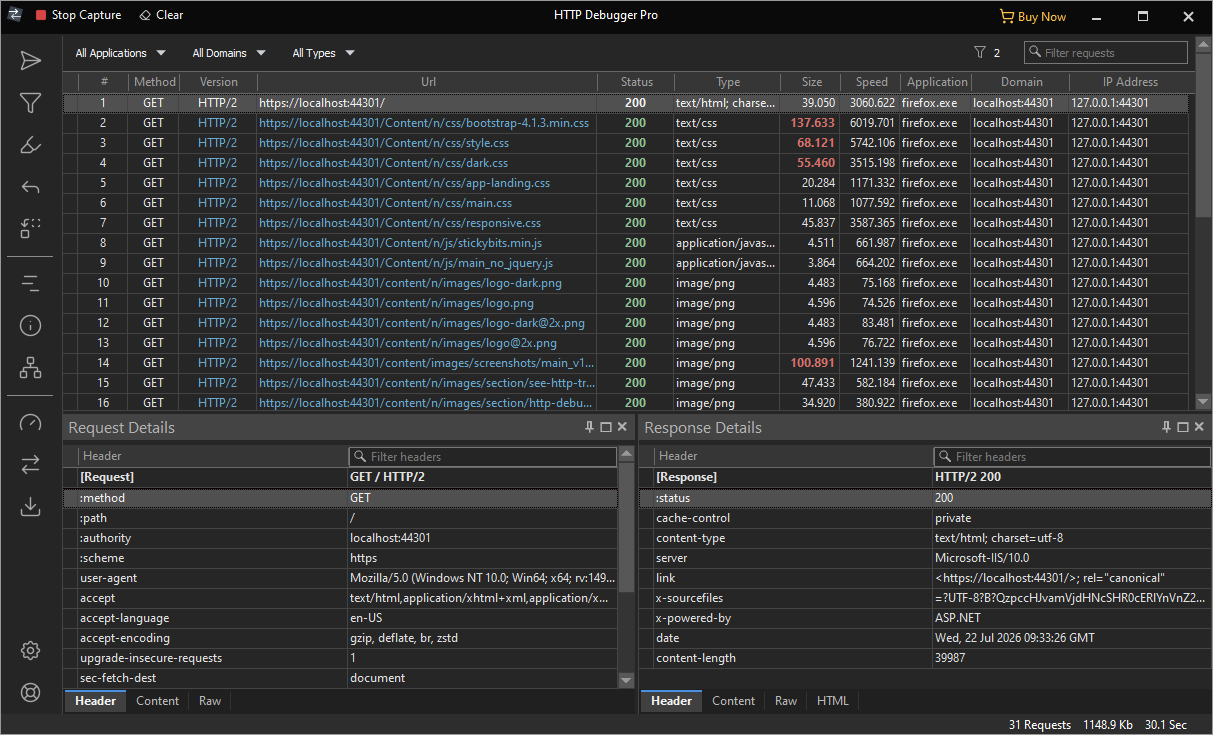Image resolution: width=1213 pixels, height=735 pixels.
Task: Select the dark.css request url
Action: coord(383,163)
